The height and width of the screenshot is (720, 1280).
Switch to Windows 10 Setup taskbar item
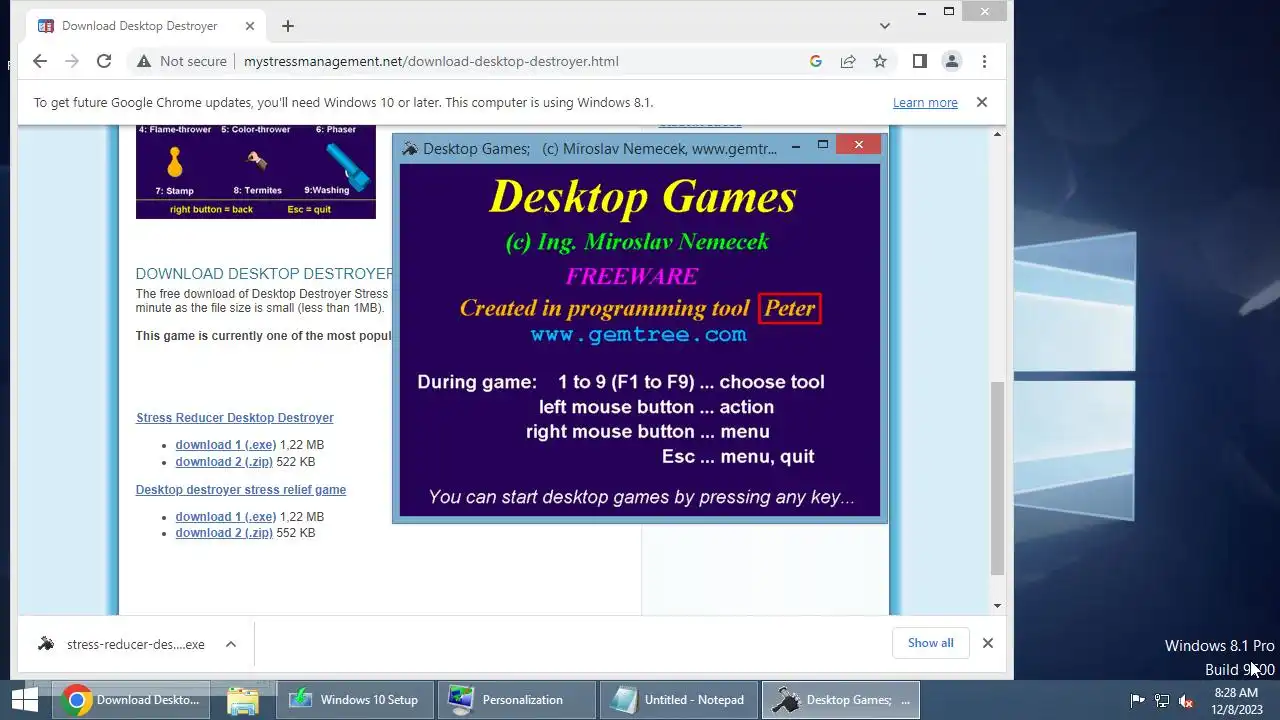tap(355, 700)
